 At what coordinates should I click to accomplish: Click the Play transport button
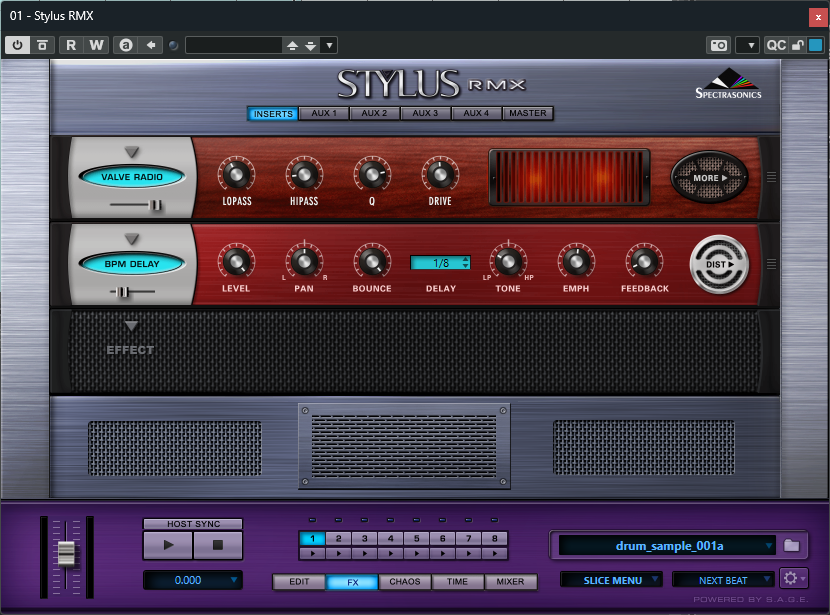(168, 545)
